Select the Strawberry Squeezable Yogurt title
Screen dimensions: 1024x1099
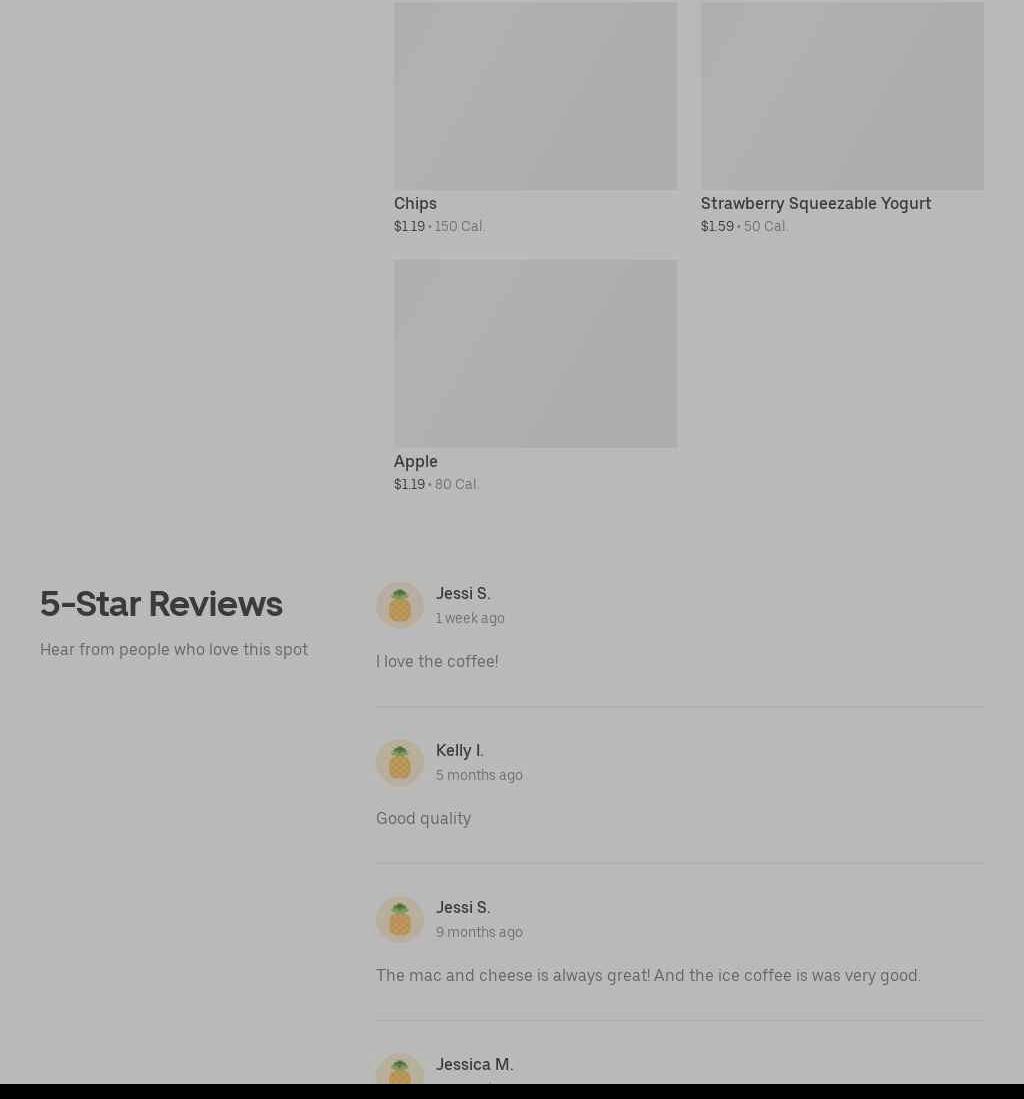point(816,203)
